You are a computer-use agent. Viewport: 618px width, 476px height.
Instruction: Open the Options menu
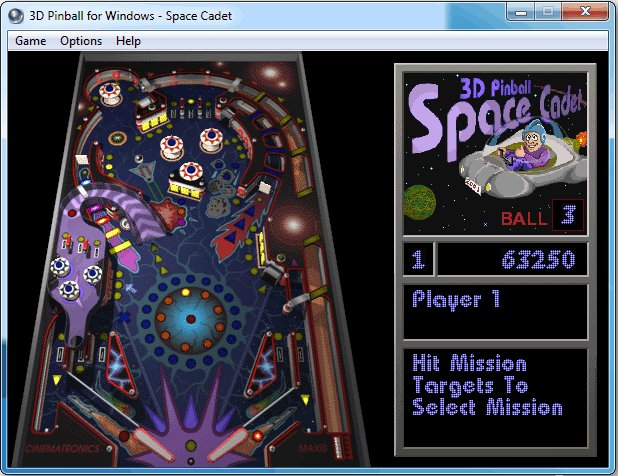pos(81,41)
